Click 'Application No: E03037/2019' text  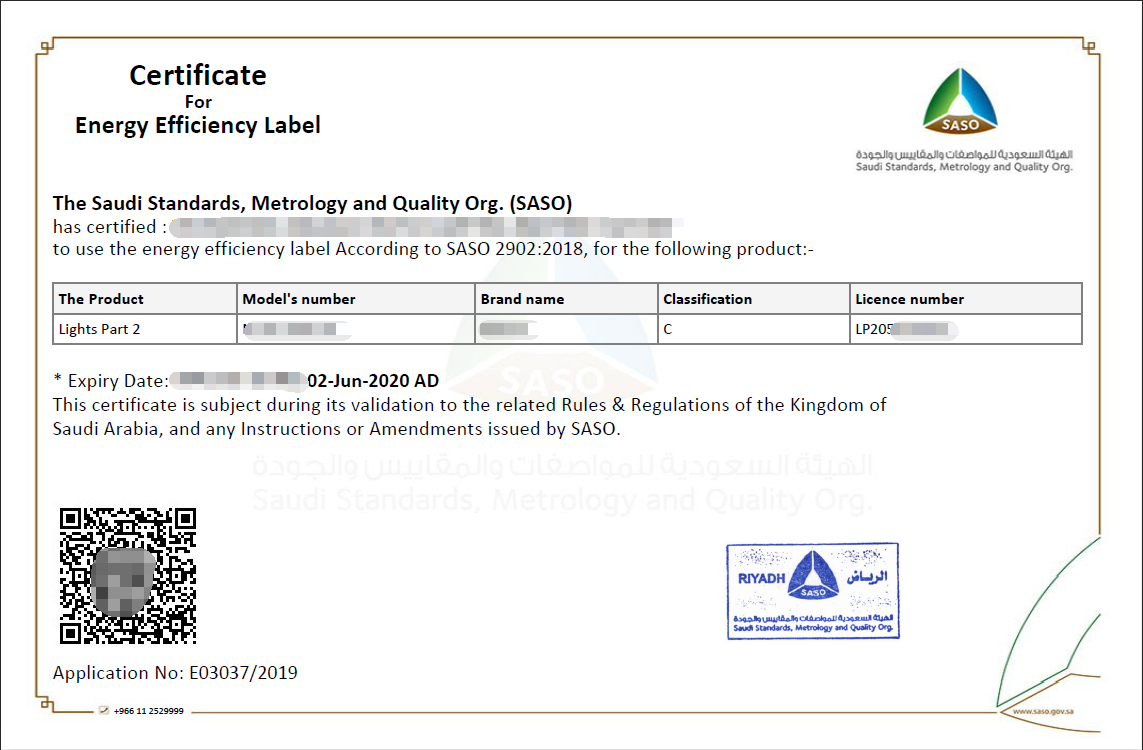pos(175,673)
